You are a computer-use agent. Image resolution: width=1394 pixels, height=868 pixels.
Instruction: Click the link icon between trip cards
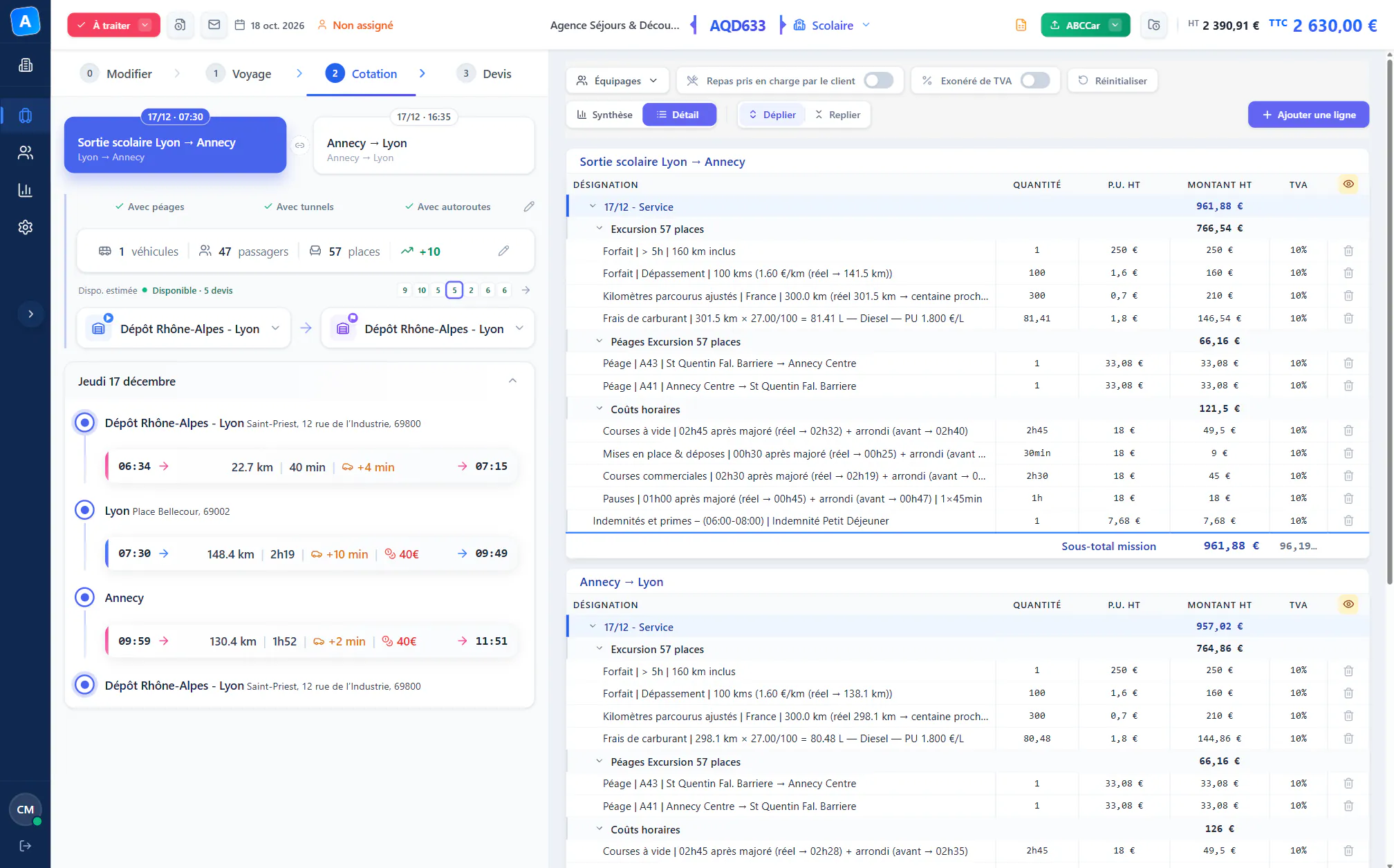coord(299,145)
